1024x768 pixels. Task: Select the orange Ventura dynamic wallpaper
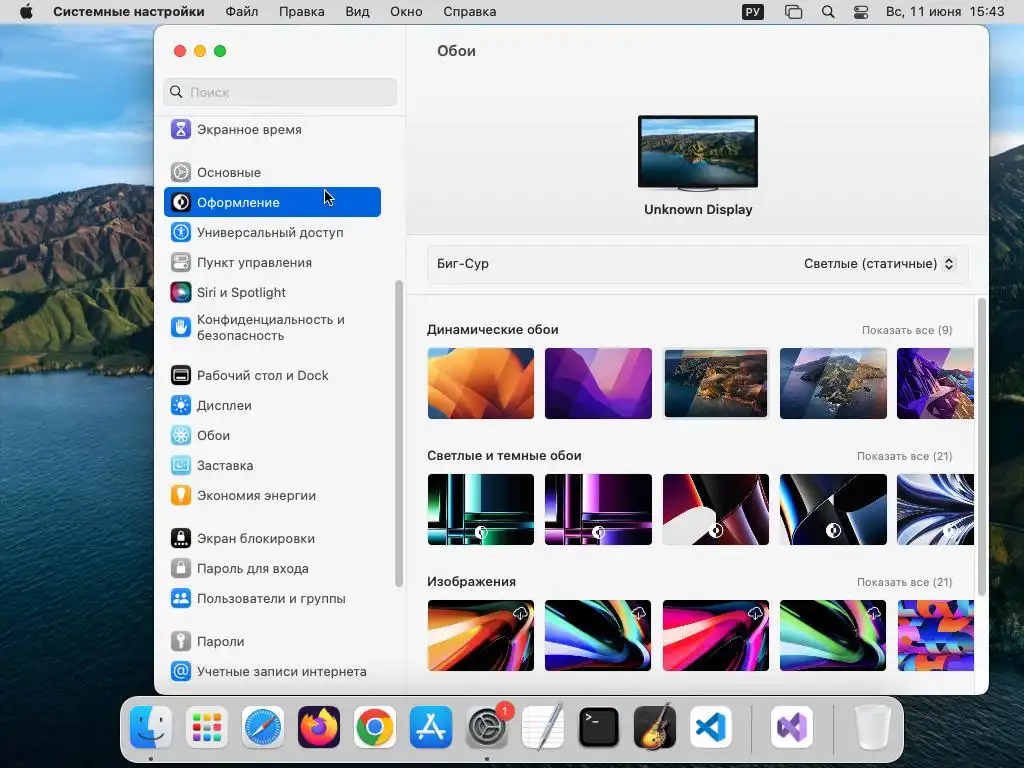point(481,383)
